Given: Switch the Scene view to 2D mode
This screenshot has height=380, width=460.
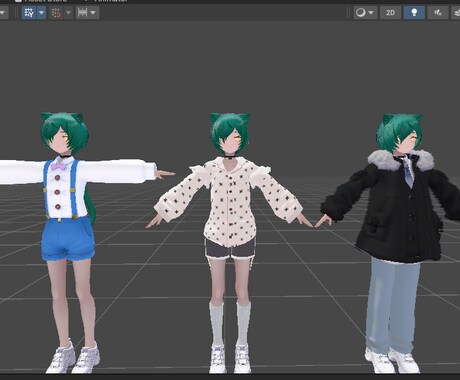Looking at the screenshot, I should click(390, 13).
